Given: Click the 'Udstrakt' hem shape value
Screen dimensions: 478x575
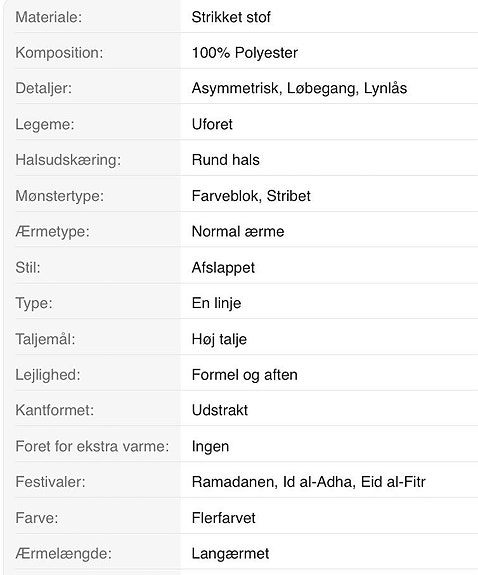Looking at the screenshot, I should [220, 410].
